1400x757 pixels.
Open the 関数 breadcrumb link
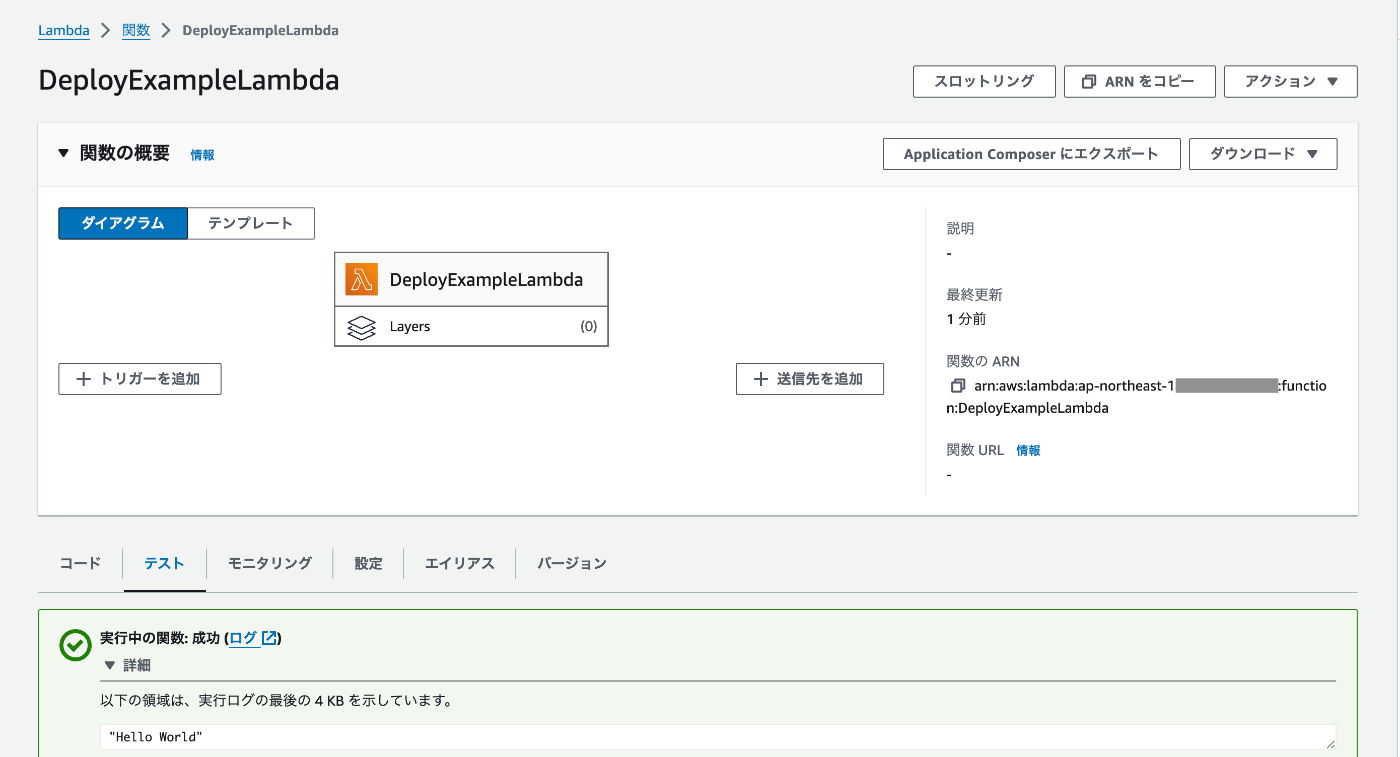136,30
